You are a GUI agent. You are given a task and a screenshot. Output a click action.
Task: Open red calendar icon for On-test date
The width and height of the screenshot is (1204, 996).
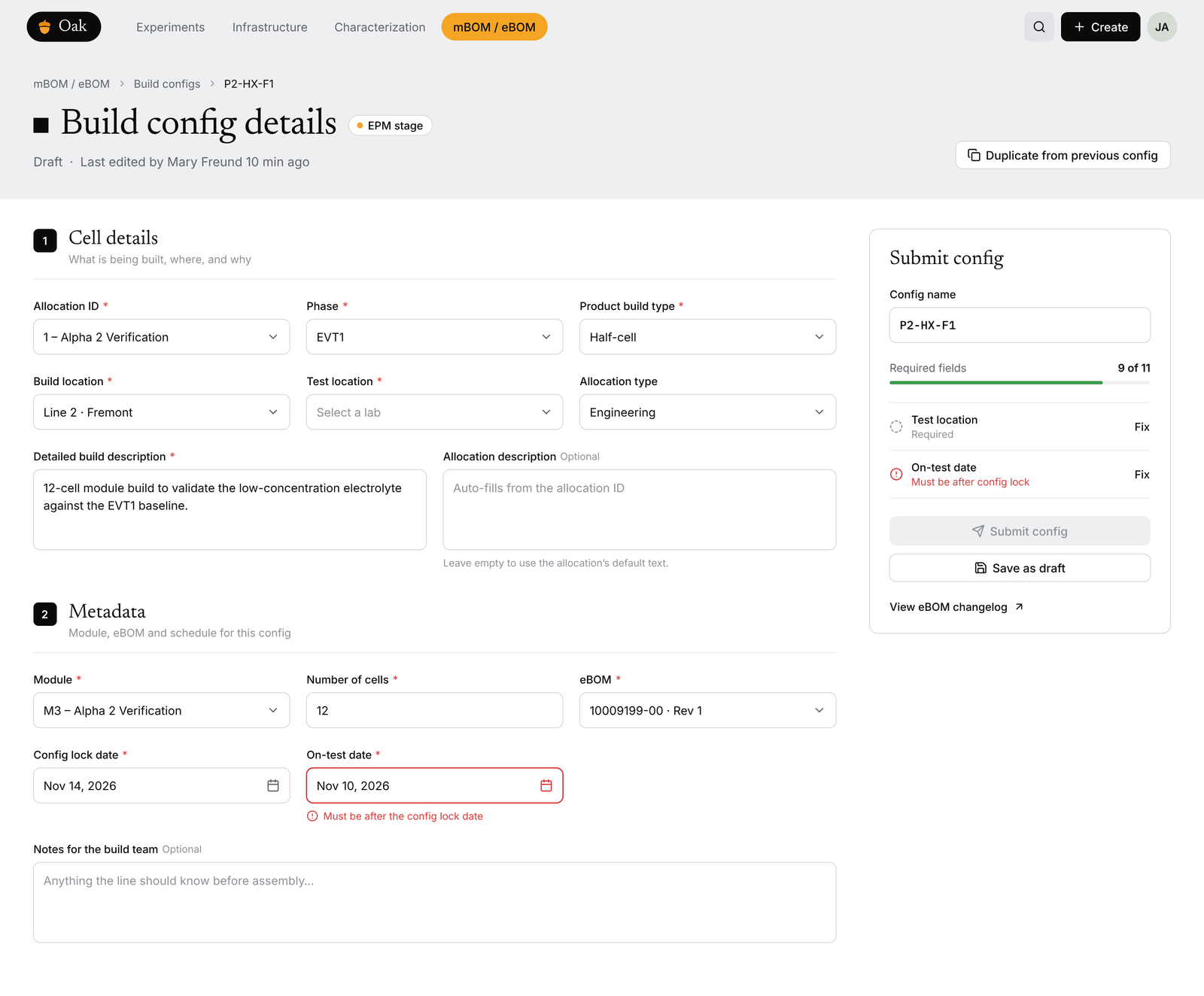click(546, 785)
